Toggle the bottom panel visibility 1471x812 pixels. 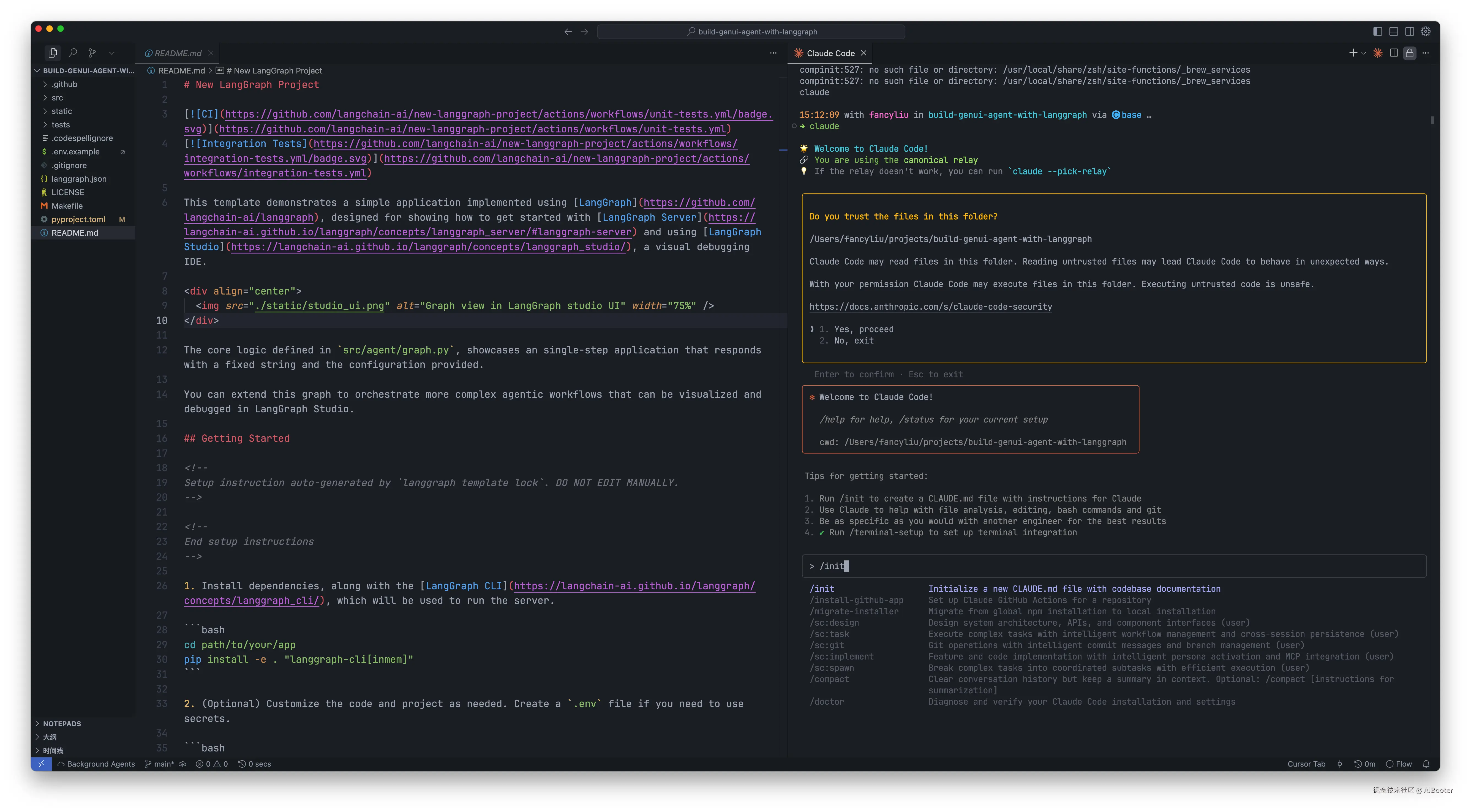pos(1393,31)
